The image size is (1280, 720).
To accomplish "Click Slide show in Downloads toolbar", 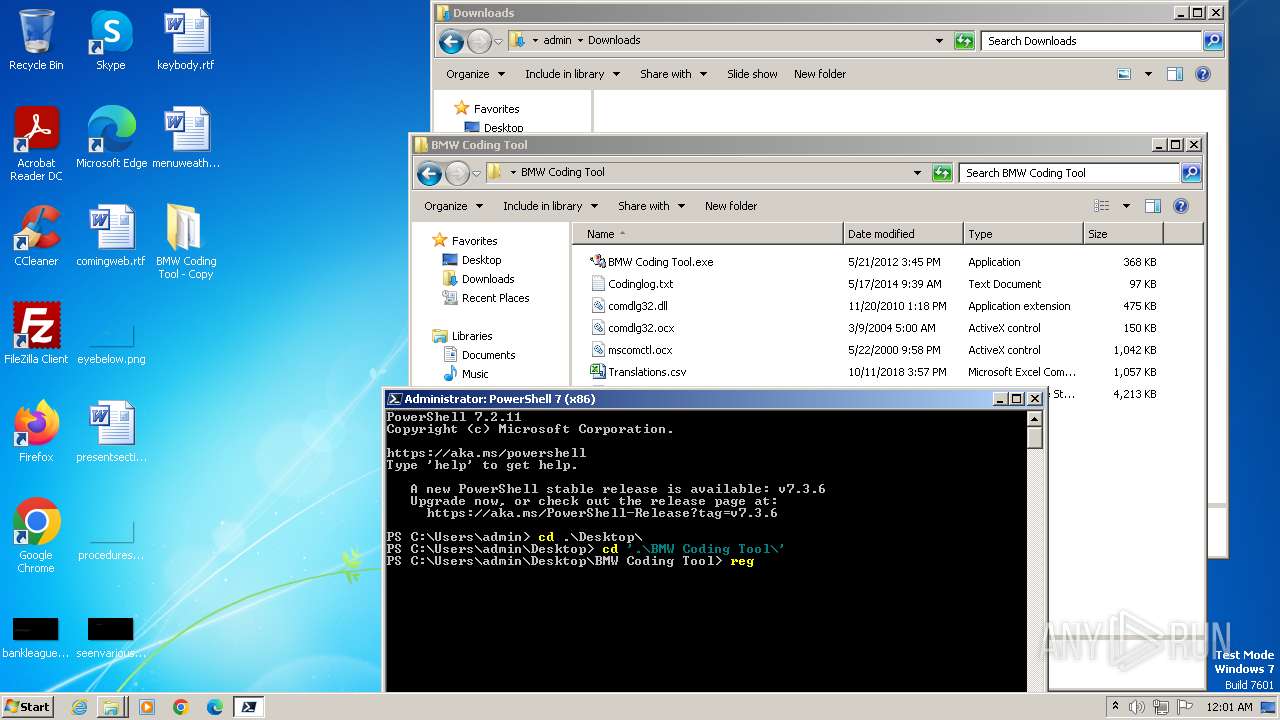I will click(752, 74).
